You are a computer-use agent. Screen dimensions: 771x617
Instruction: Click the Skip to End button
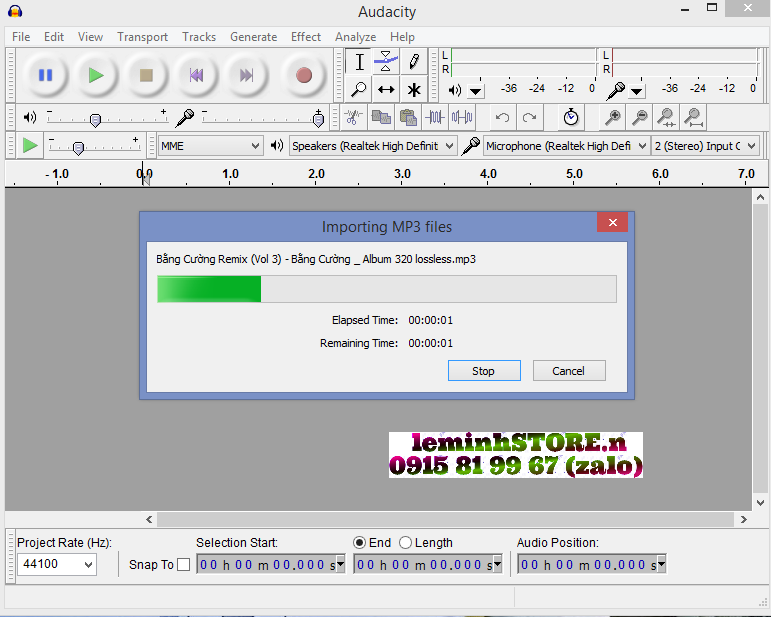click(x=246, y=76)
